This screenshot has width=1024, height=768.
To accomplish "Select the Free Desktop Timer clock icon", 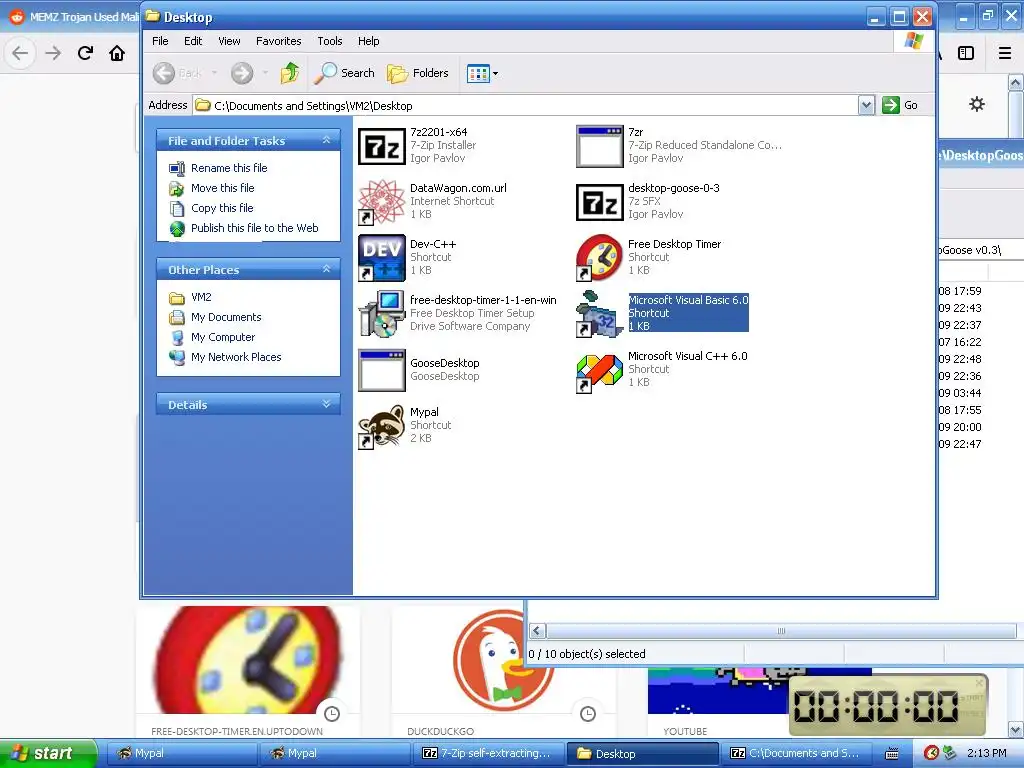I will [600, 259].
